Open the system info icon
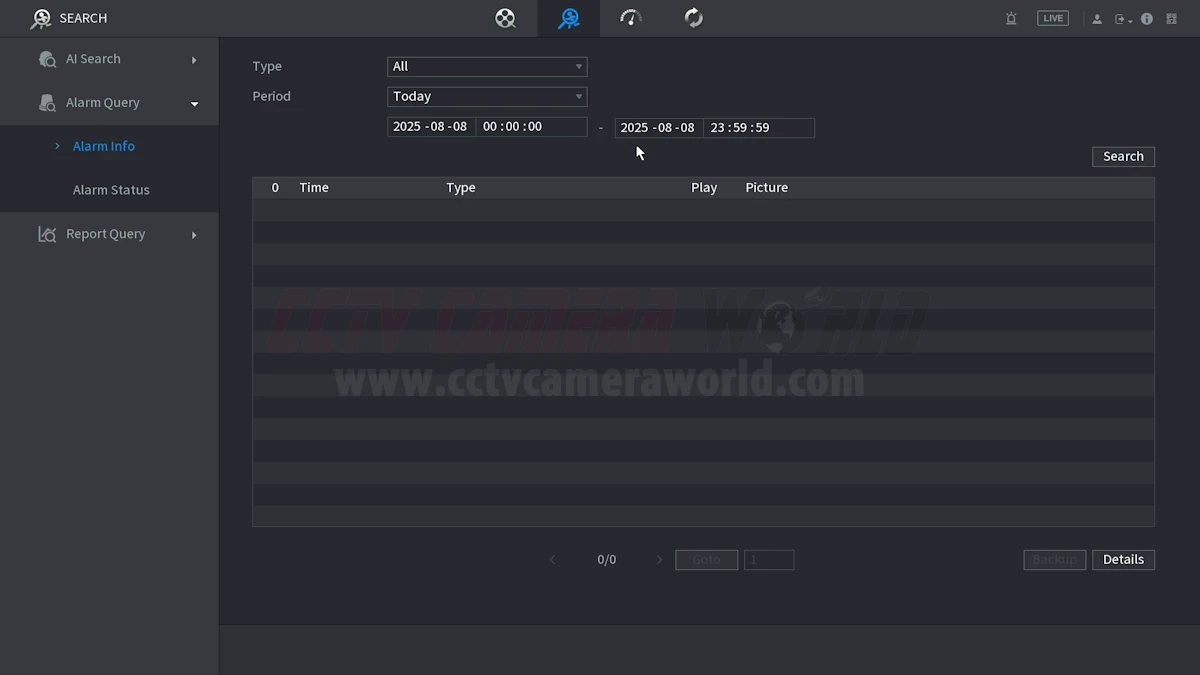Screen dimensions: 1200x675 (1147, 19)
